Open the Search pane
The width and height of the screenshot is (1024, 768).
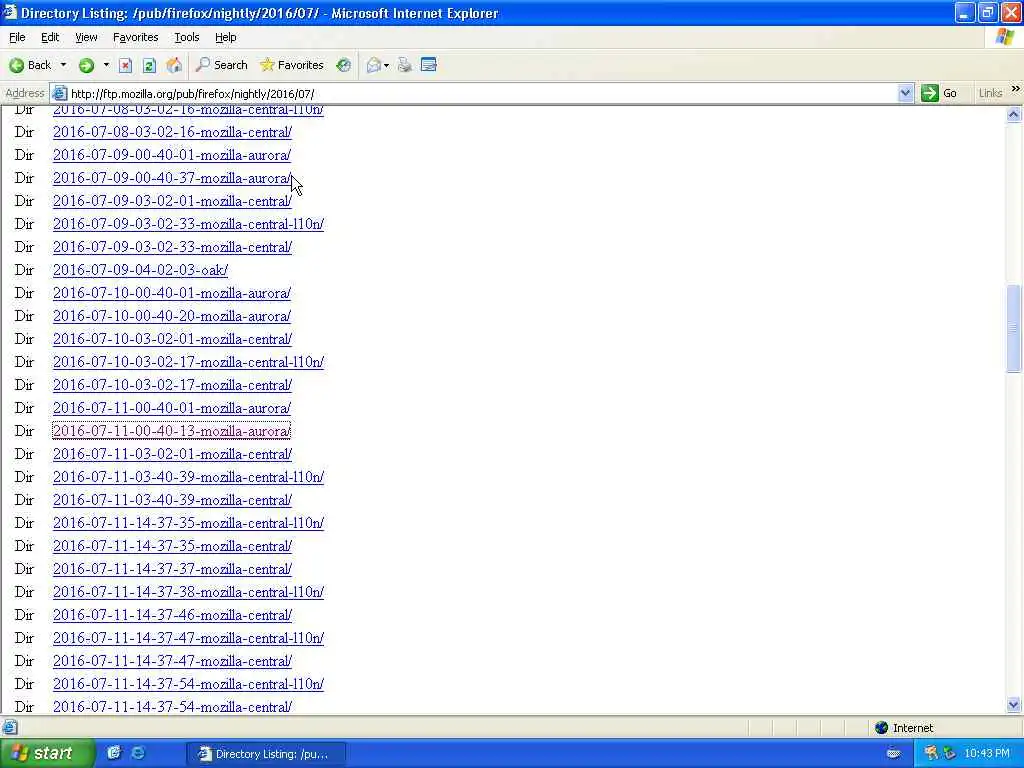[x=222, y=65]
